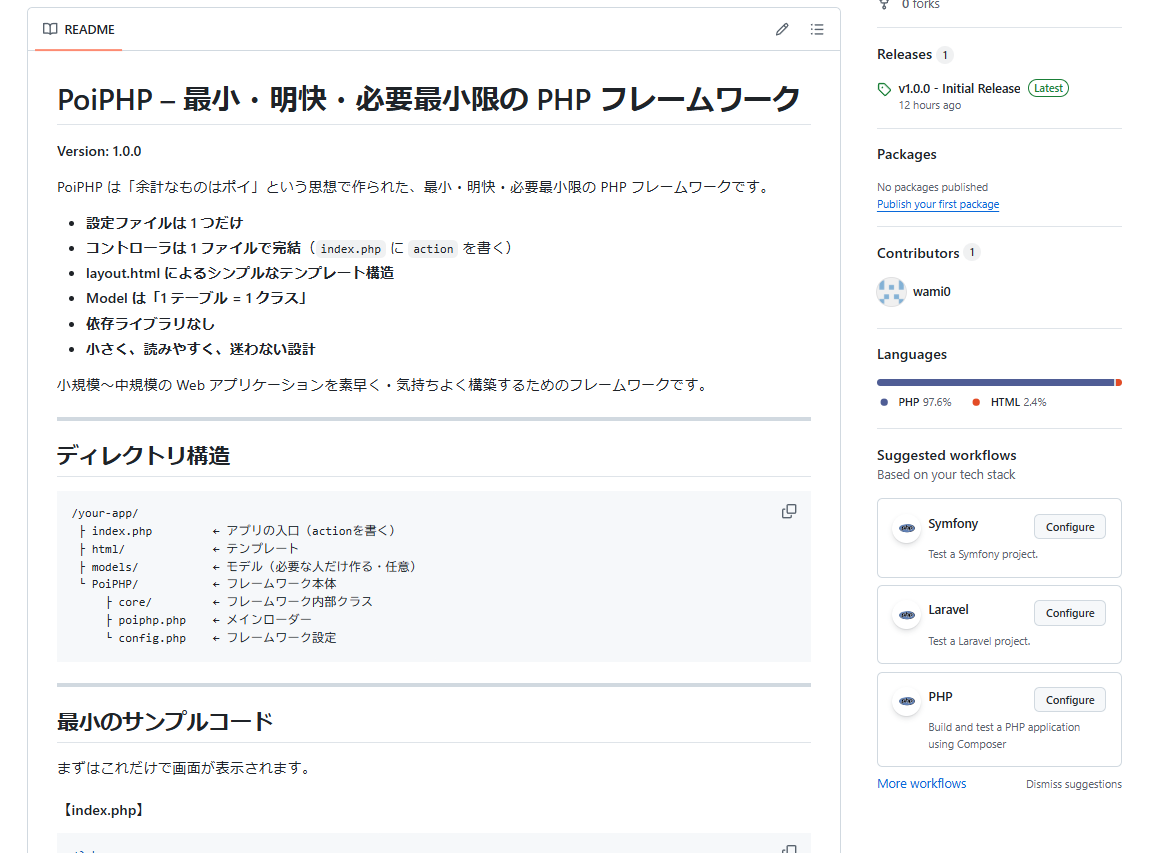Configure the Laravel workflow
The width and height of the screenshot is (1153, 853).
1069,613
